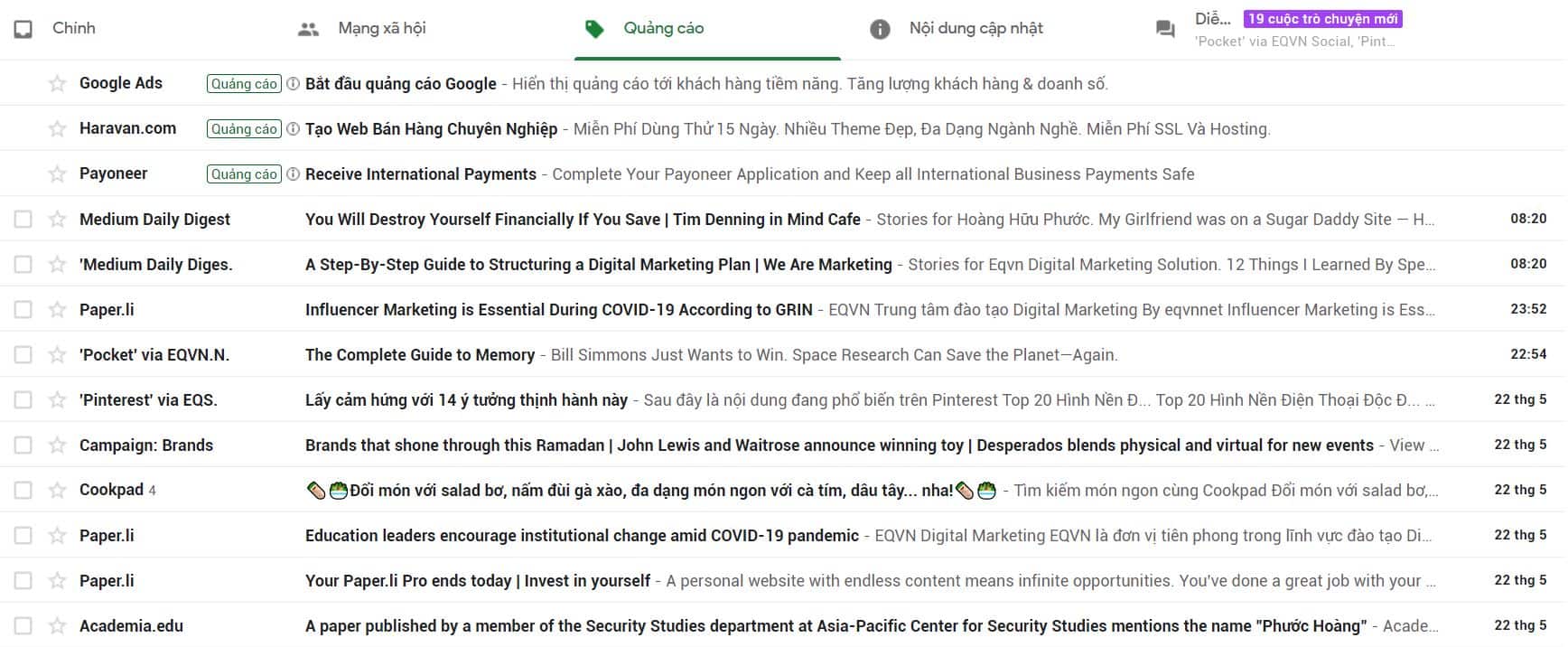Viewport: 1568px width, 647px height.
Task: Tick checkbox for 'Pocket' via EQVN email
Action: pos(23,355)
